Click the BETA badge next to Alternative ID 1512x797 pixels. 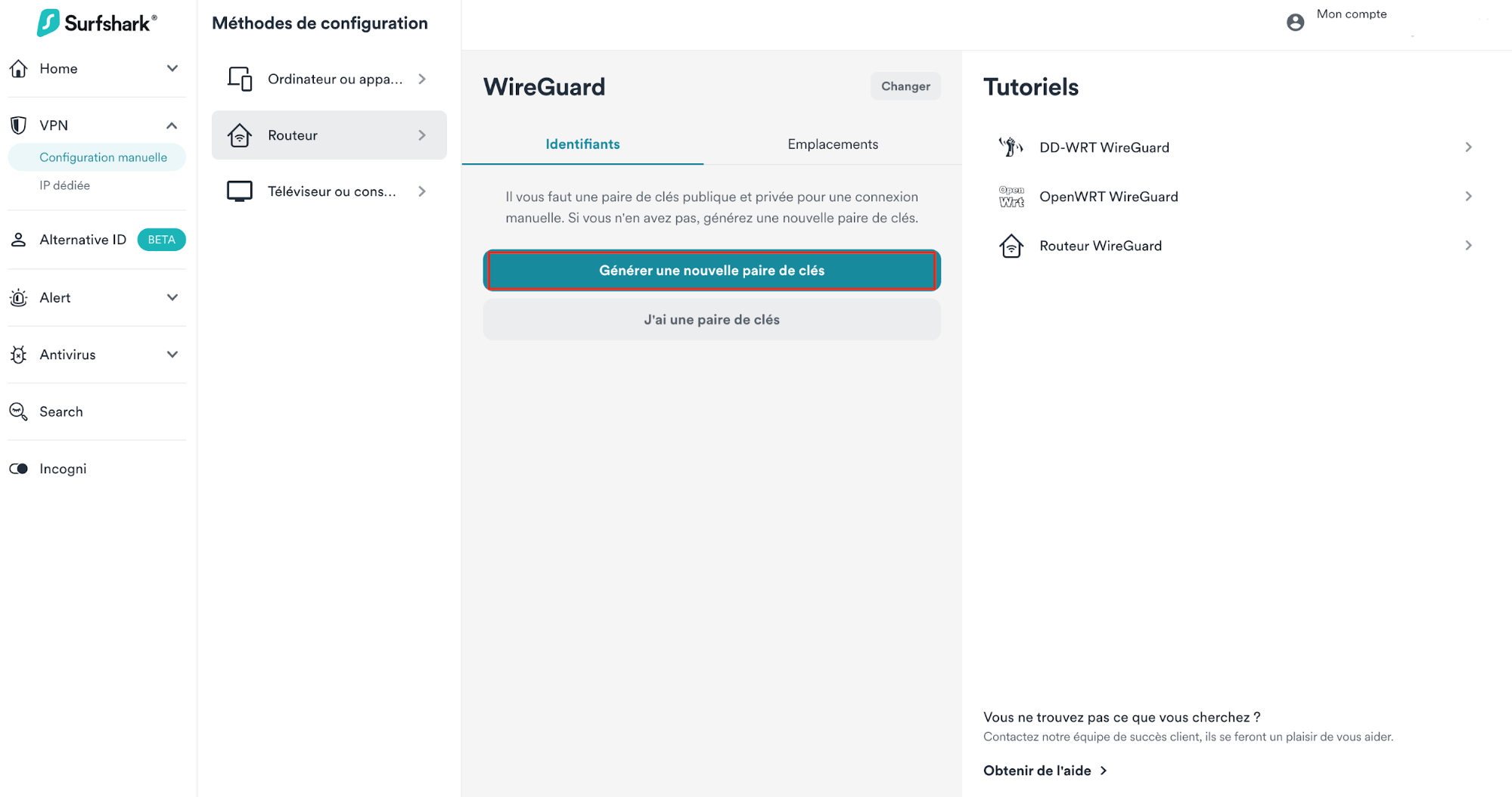[161, 240]
